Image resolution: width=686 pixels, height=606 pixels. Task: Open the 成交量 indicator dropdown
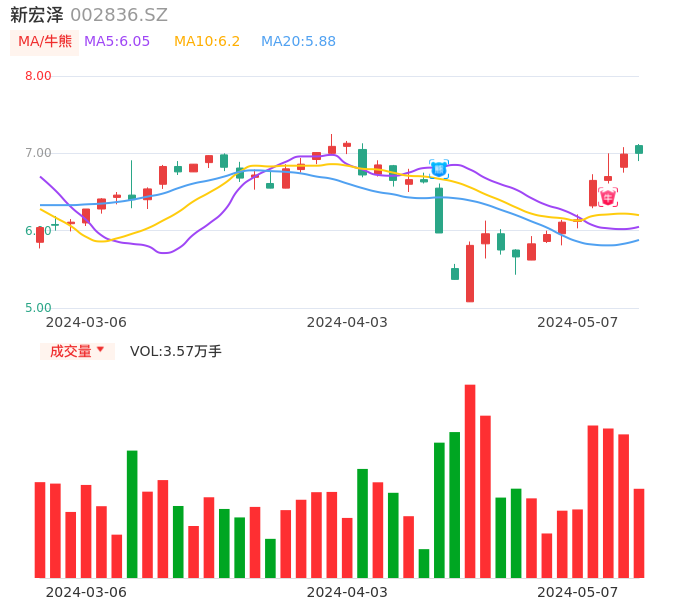click(x=77, y=351)
